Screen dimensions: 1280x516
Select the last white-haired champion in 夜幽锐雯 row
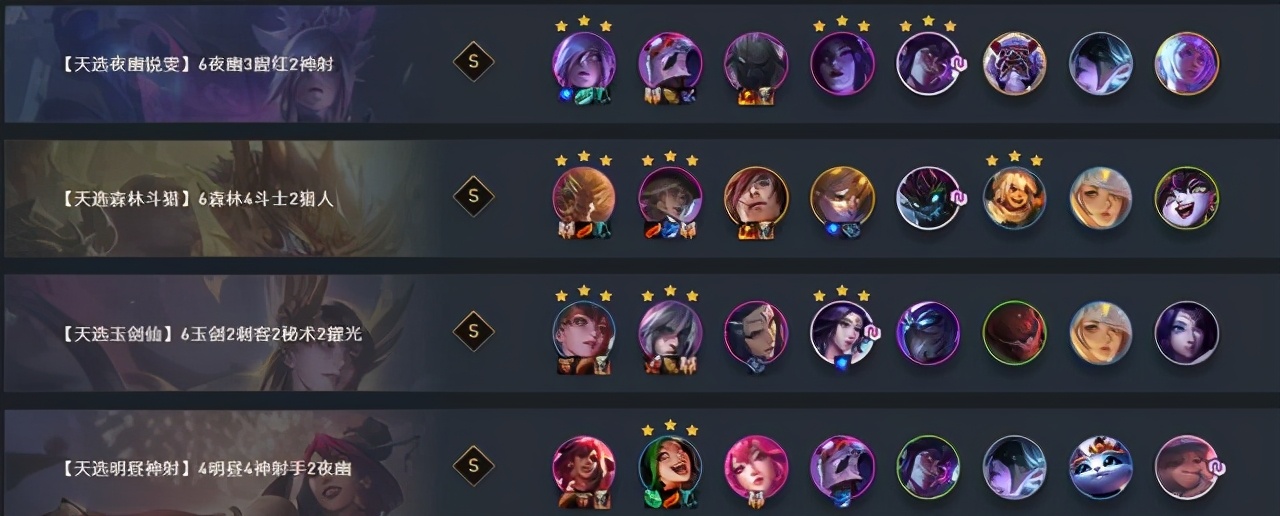tap(1187, 63)
